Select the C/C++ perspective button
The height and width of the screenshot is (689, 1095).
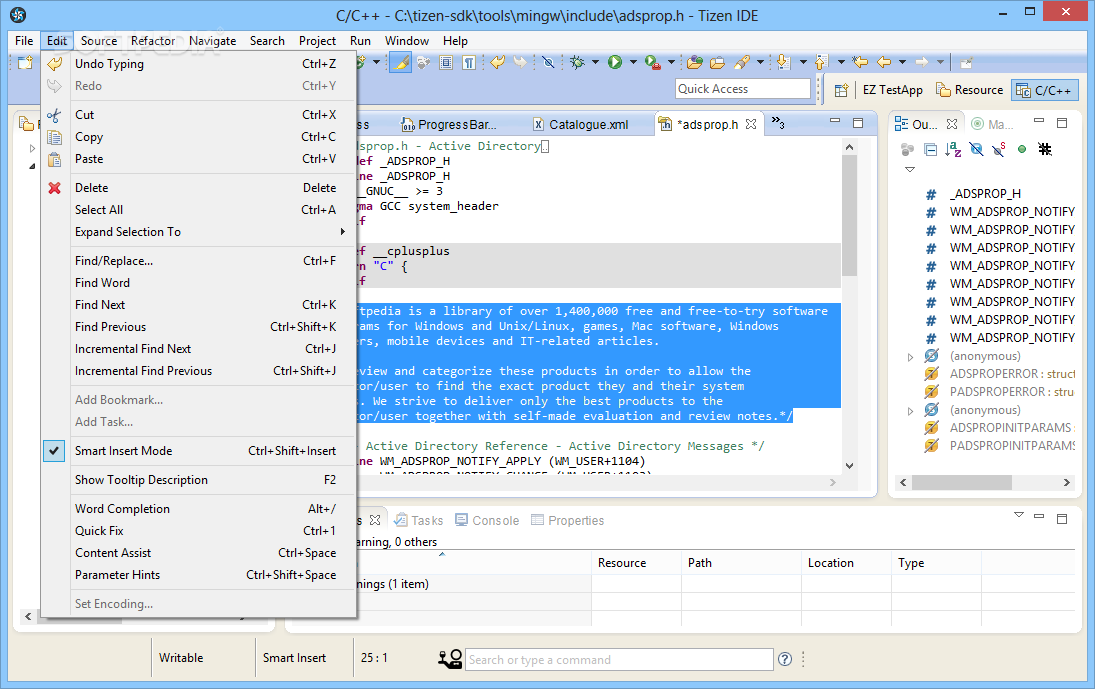[x=1045, y=90]
